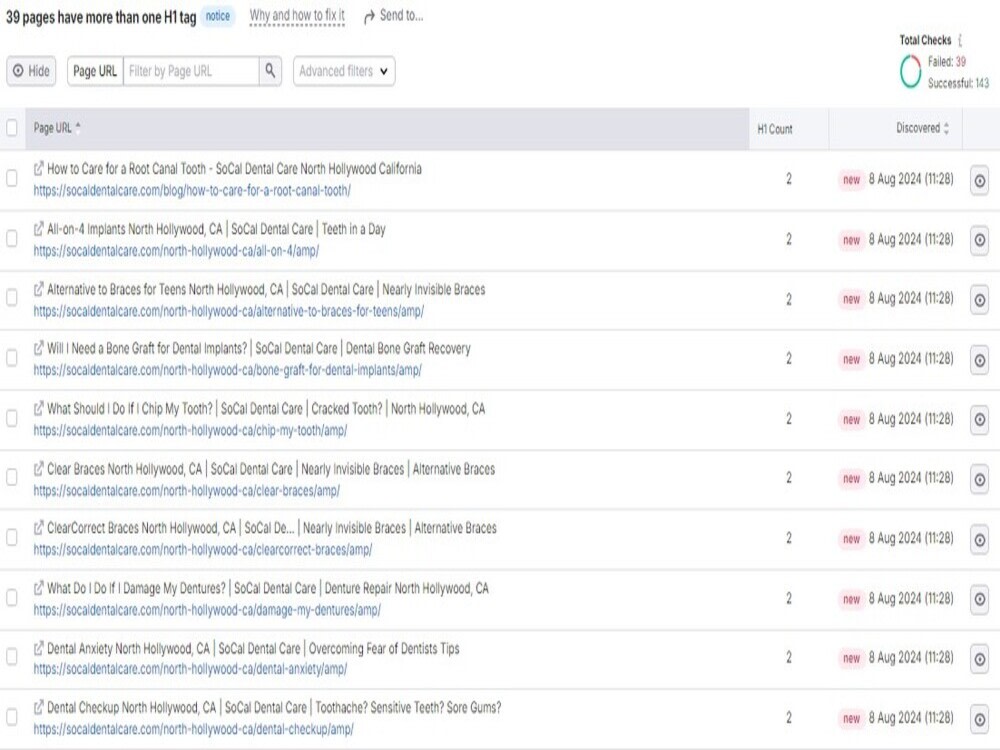Open external link icon for All-on-4 Implants page
The height and width of the screenshot is (750, 1000).
(39, 229)
